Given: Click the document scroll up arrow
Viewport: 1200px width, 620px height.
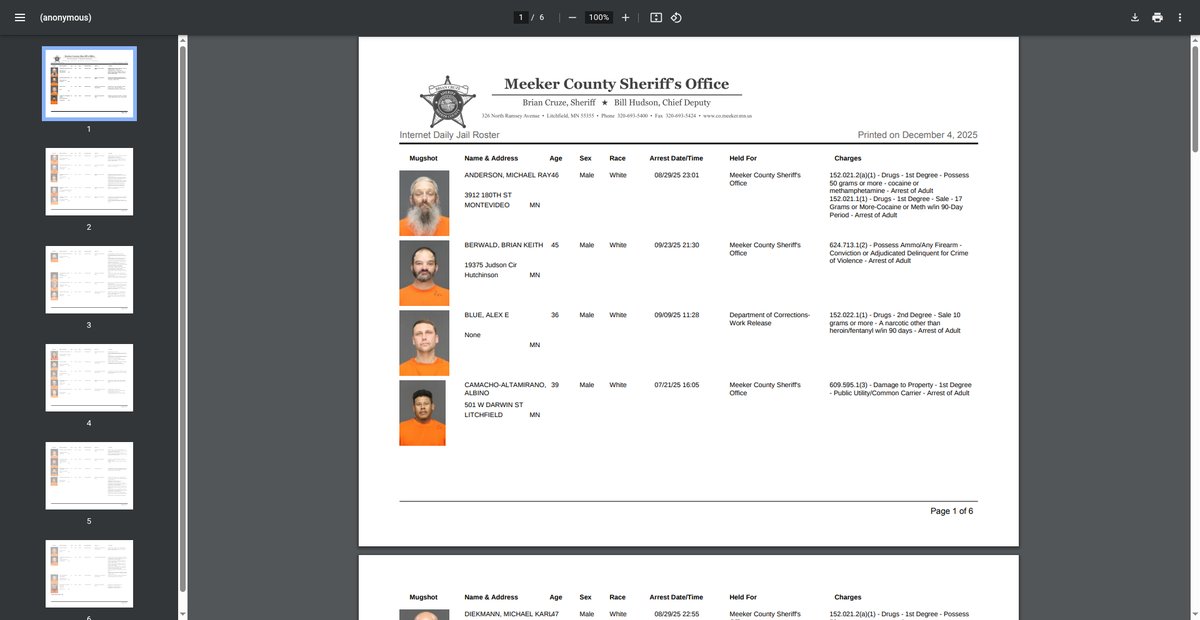Looking at the screenshot, I should tap(1194, 40).
